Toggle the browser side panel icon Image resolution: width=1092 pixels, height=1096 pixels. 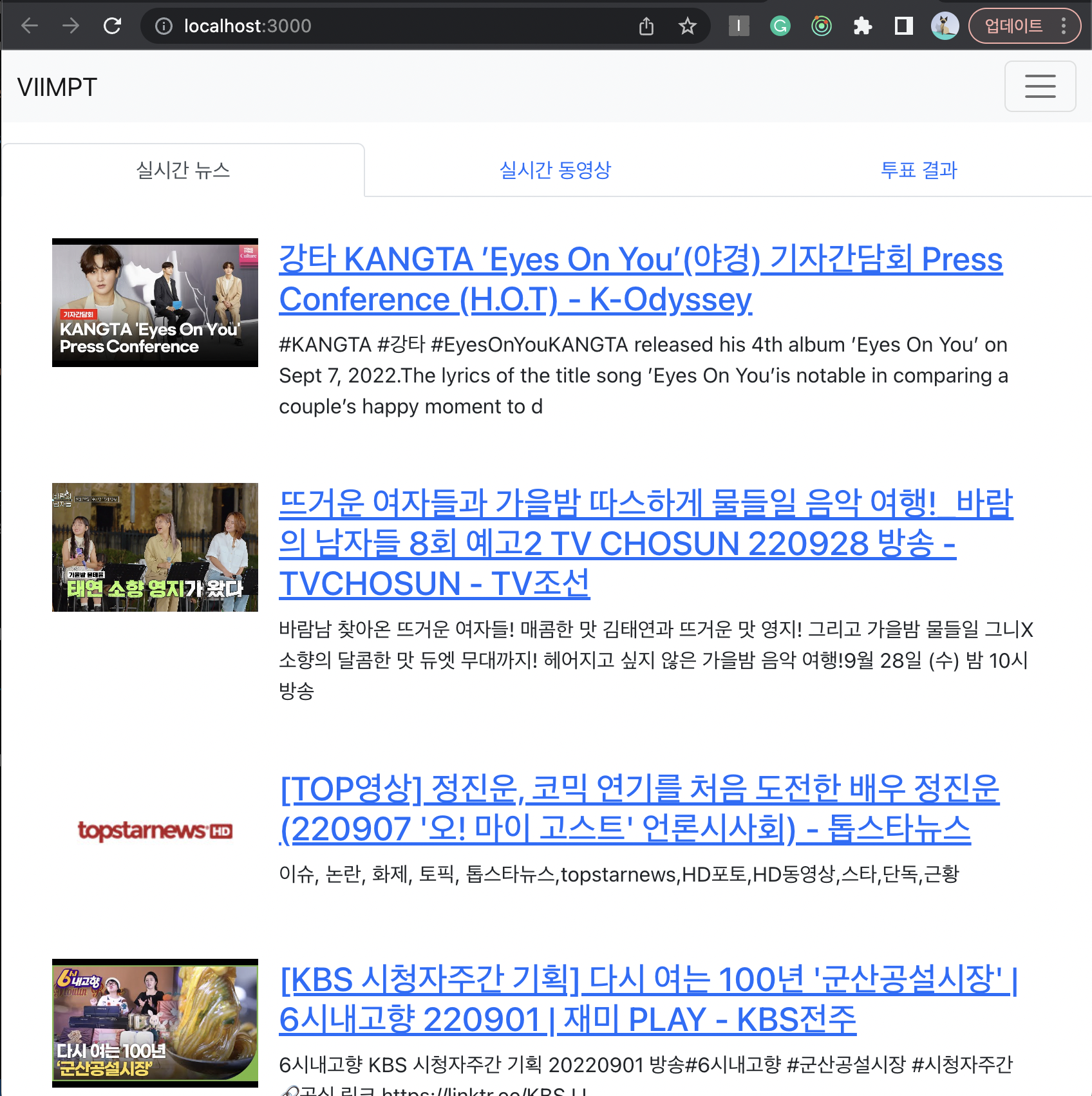click(x=904, y=26)
